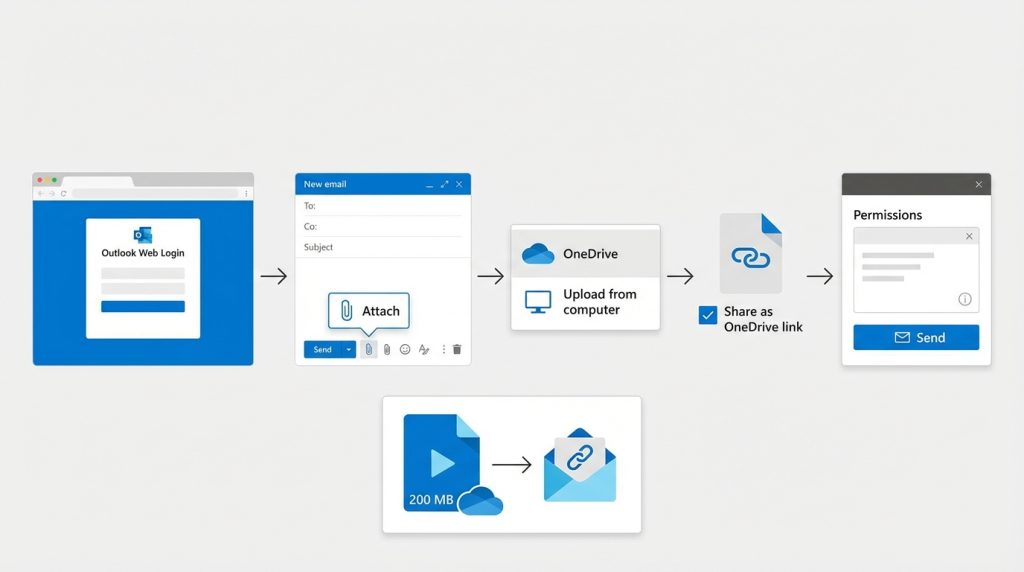1024x572 pixels.
Task: Close the New email window
Action: (x=459, y=184)
